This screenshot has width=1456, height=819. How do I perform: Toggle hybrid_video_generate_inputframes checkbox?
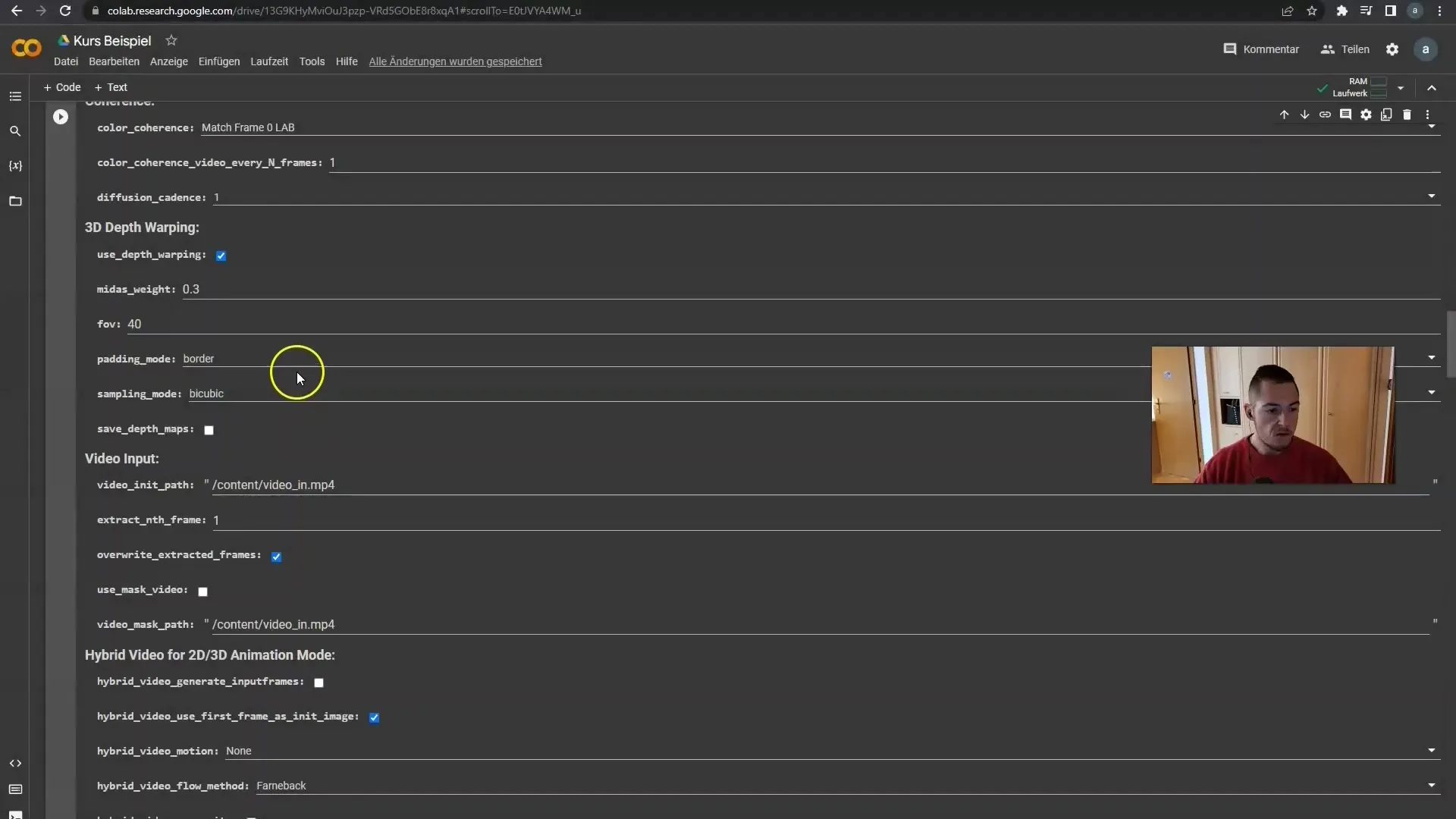[x=319, y=682]
